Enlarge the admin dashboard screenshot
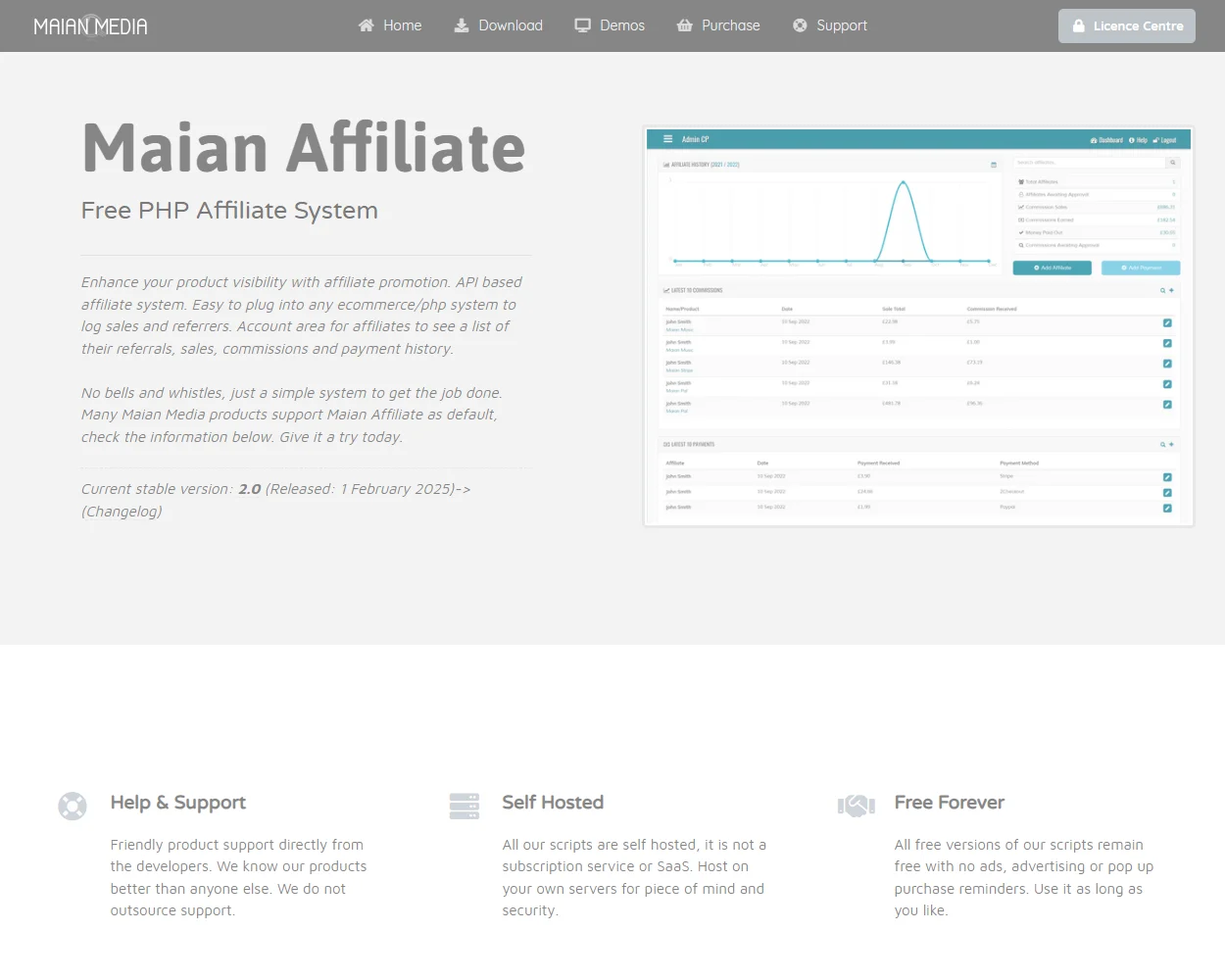Image resolution: width=1225 pixels, height=980 pixels. pyautogui.click(x=918, y=326)
